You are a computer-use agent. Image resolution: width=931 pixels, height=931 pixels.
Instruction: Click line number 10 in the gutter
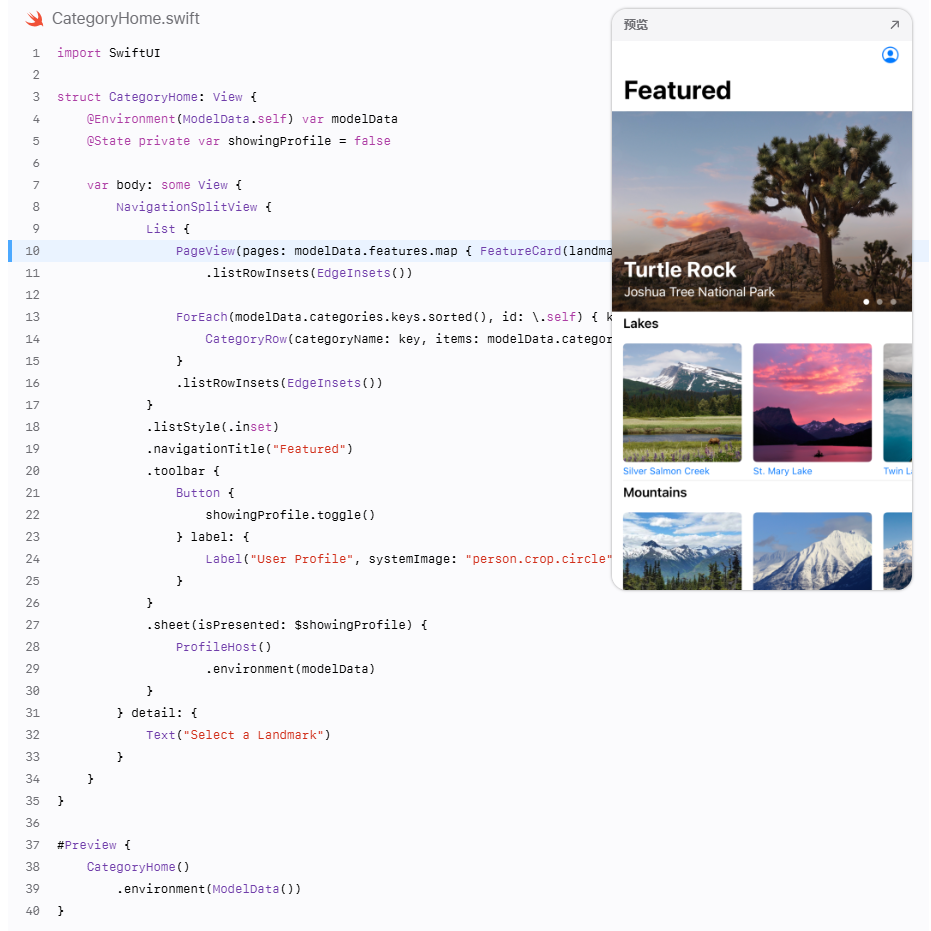tap(32, 251)
